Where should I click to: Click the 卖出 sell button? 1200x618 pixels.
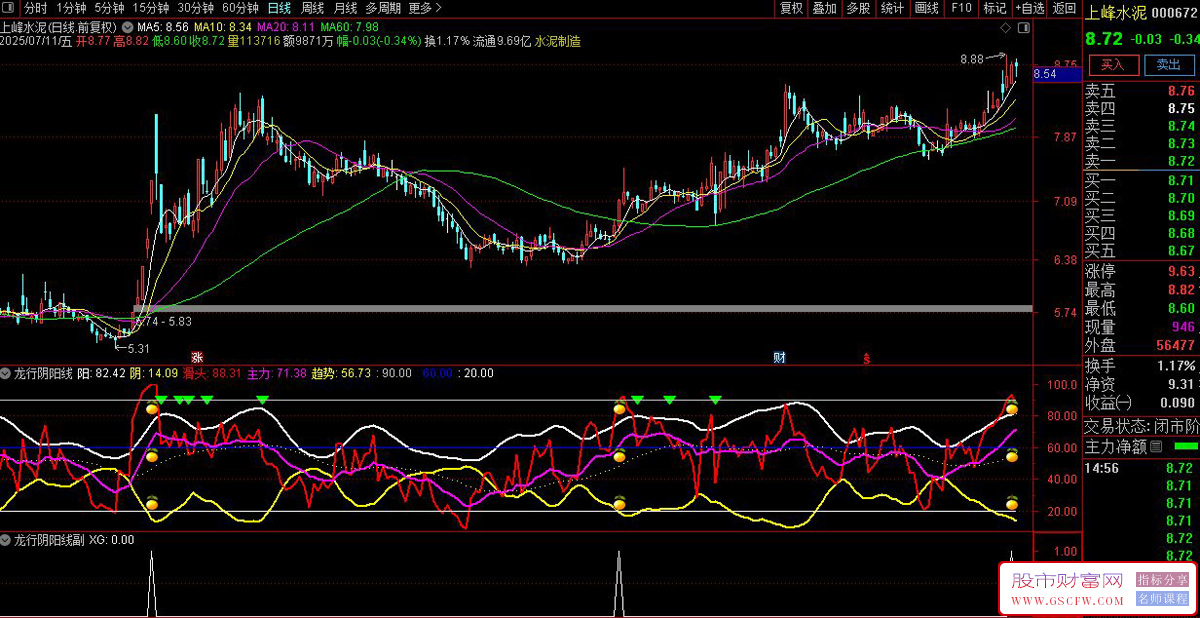1168,65
